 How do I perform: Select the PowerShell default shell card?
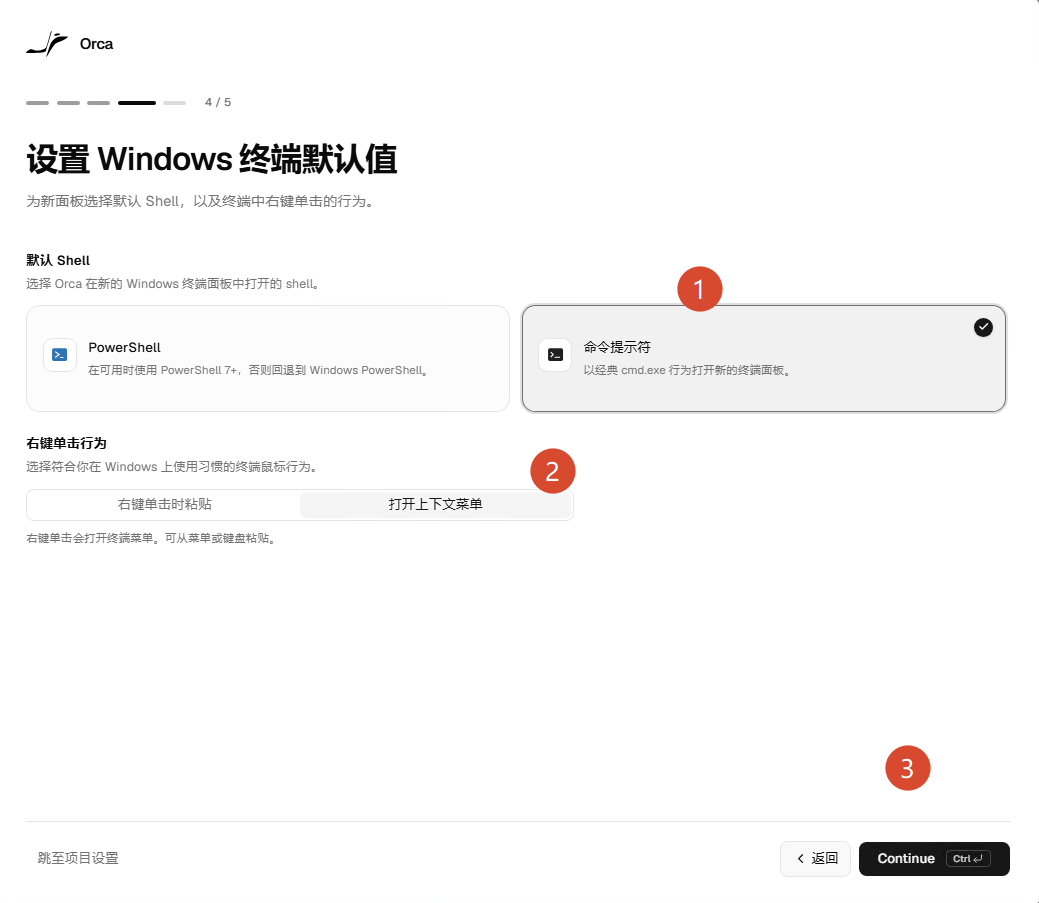tap(268, 358)
